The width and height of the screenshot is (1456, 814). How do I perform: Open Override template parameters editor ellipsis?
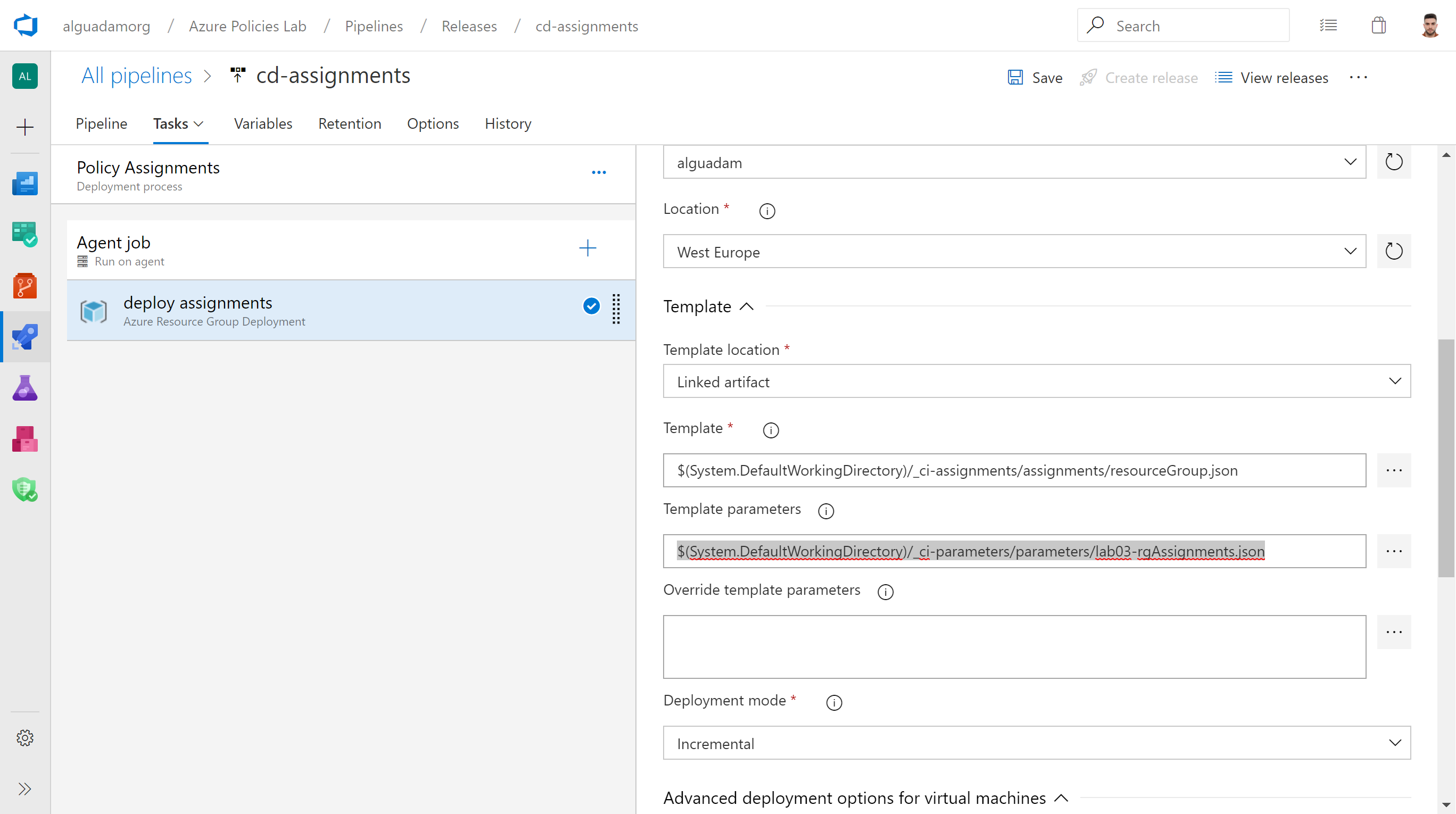1394,632
